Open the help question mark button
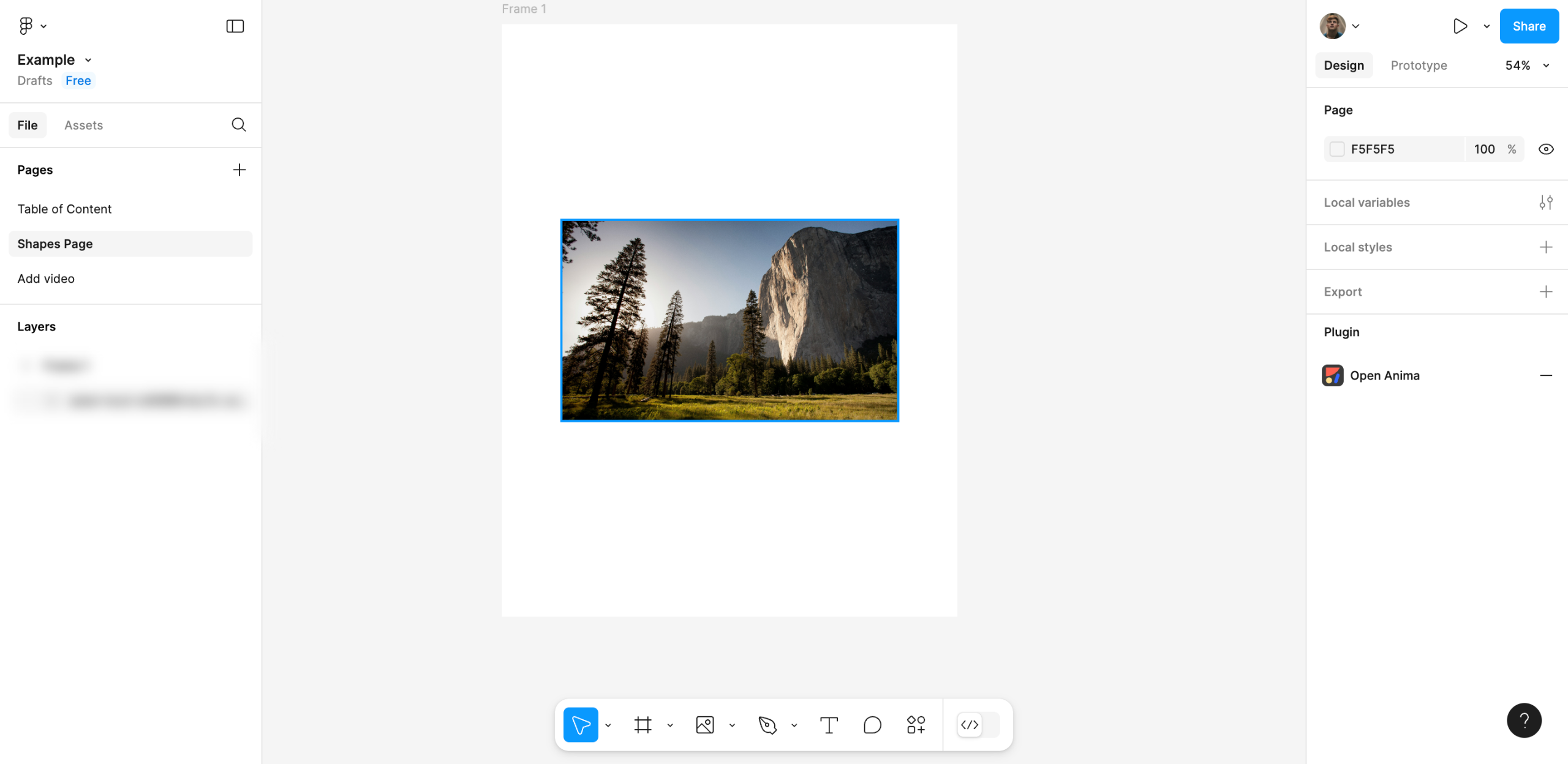 coord(1524,721)
